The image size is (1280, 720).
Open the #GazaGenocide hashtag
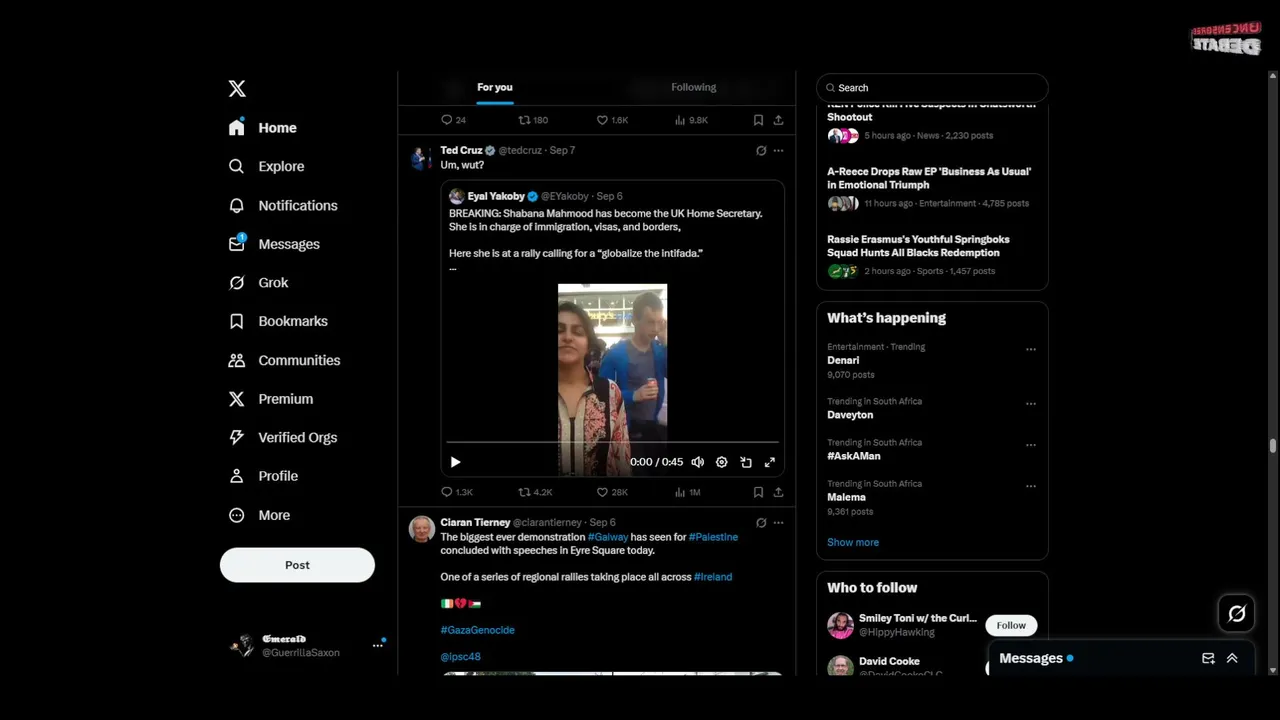pyautogui.click(x=477, y=630)
